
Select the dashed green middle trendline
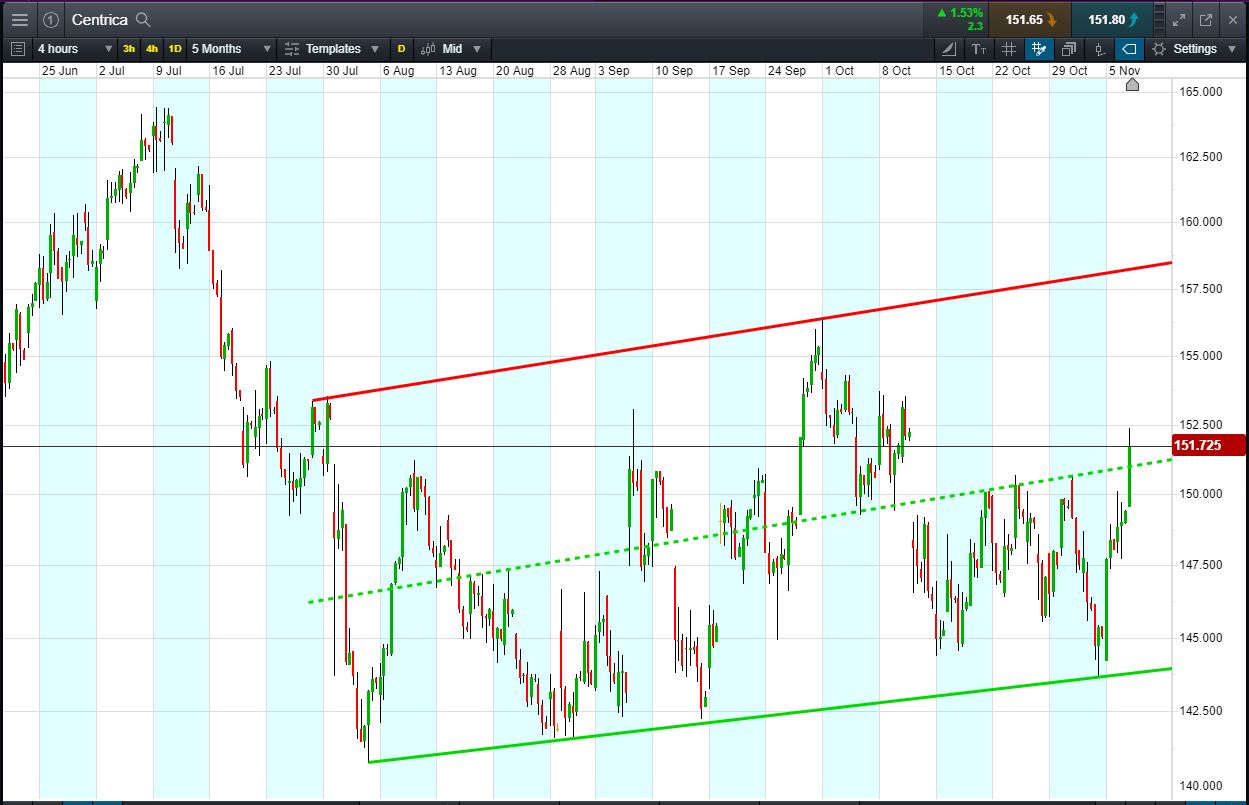point(740,530)
